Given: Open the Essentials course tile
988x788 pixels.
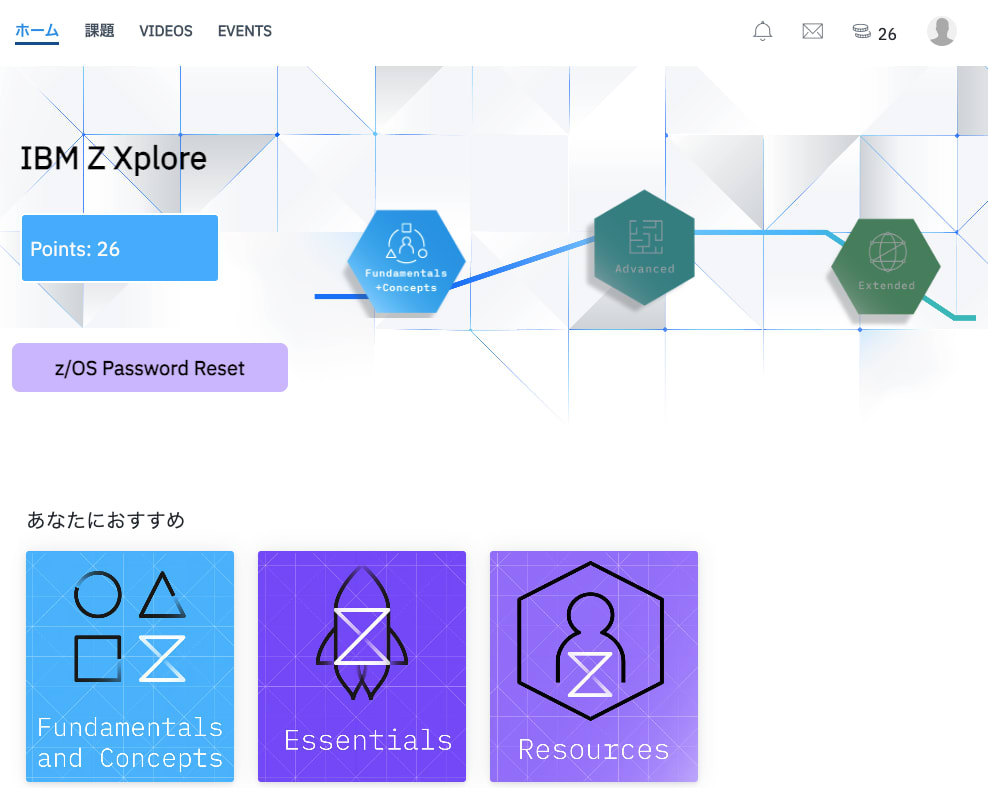Looking at the screenshot, I should 361,666.
